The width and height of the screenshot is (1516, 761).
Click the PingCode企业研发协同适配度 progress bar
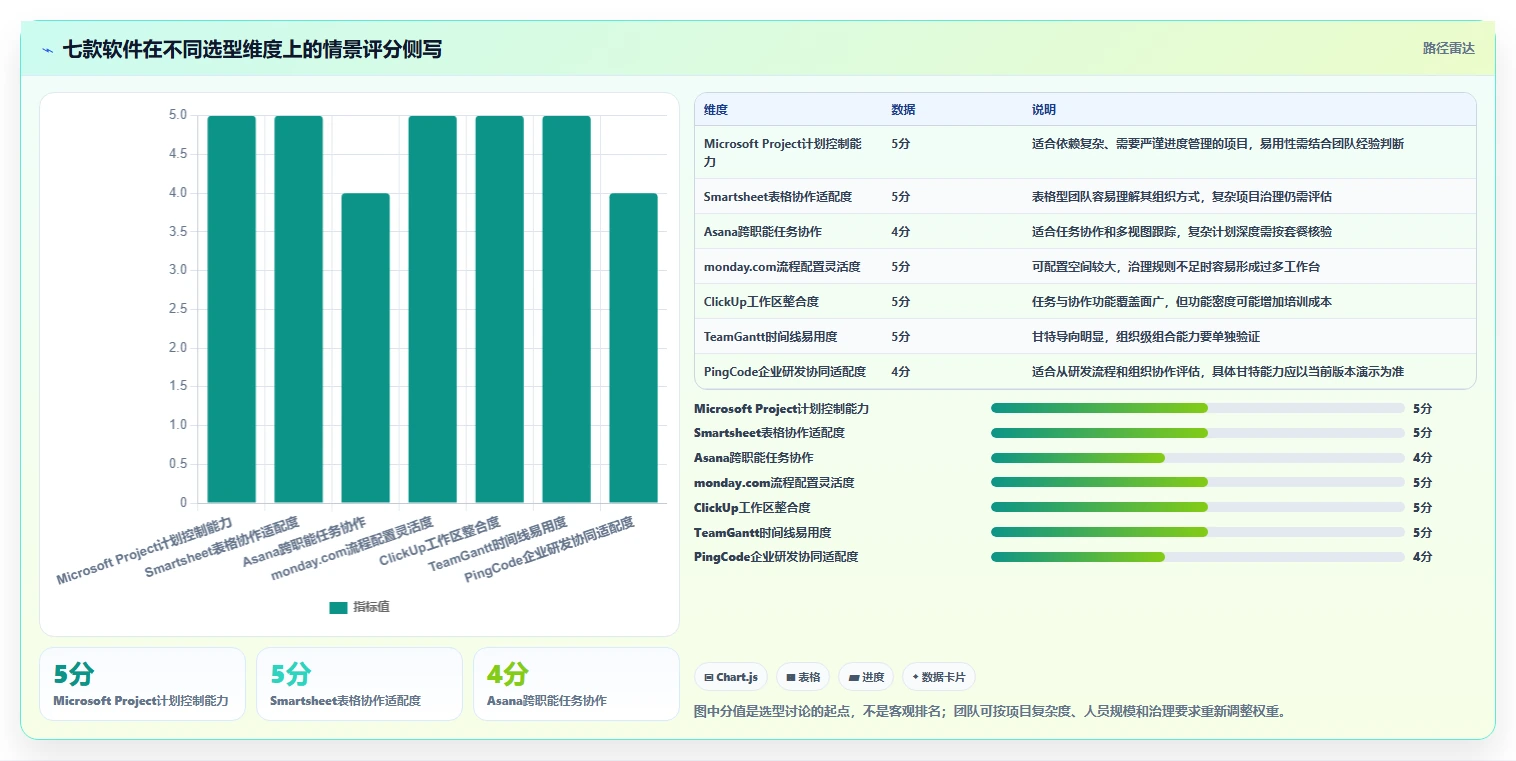(x=1198, y=557)
